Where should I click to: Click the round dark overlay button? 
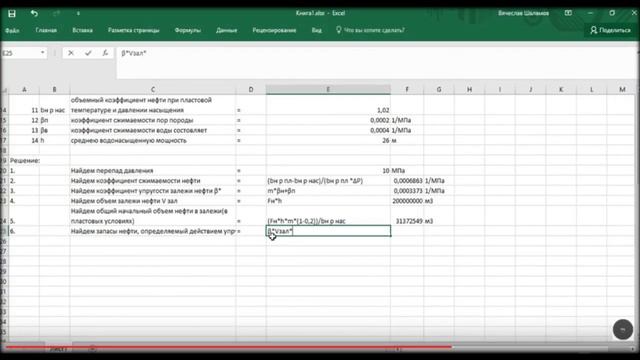point(622,329)
